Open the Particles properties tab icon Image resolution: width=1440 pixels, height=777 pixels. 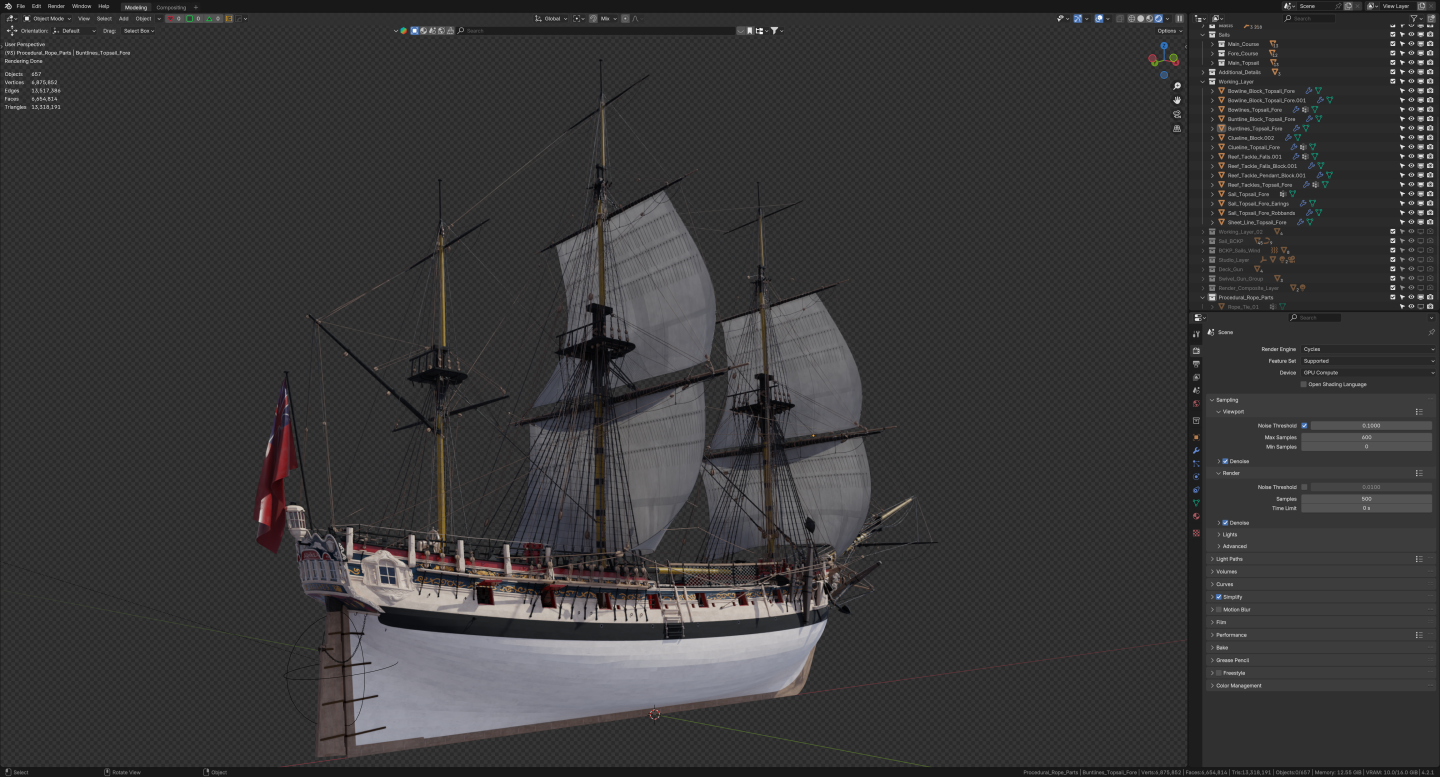[1196, 463]
